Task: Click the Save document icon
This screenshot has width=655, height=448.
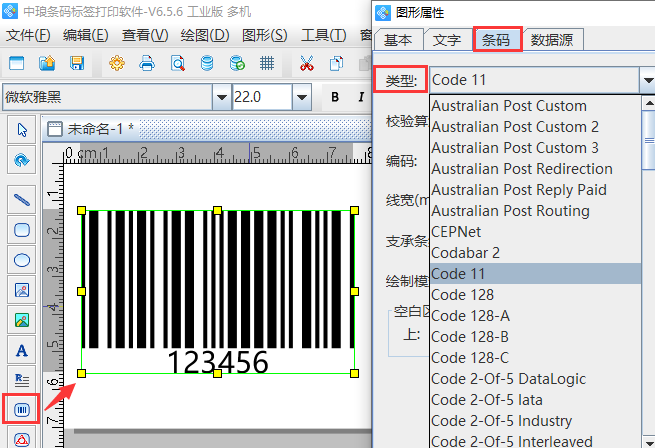Action: tap(77, 64)
